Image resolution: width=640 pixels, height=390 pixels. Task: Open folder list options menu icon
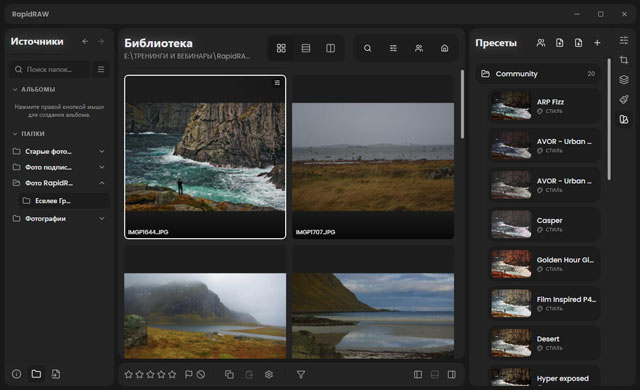101,69
